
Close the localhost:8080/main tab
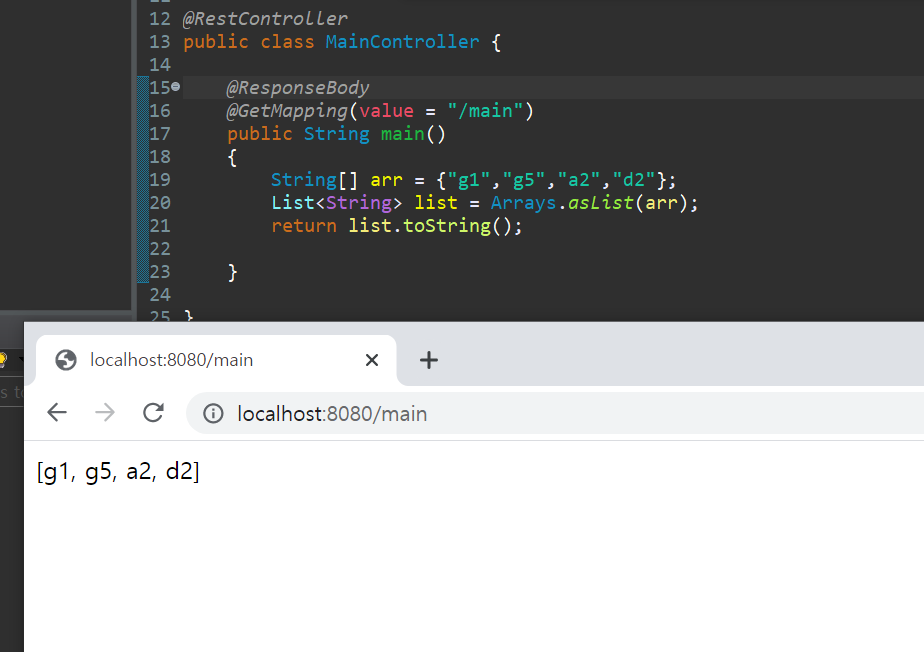pyautogui.click(x=372, y=360)
